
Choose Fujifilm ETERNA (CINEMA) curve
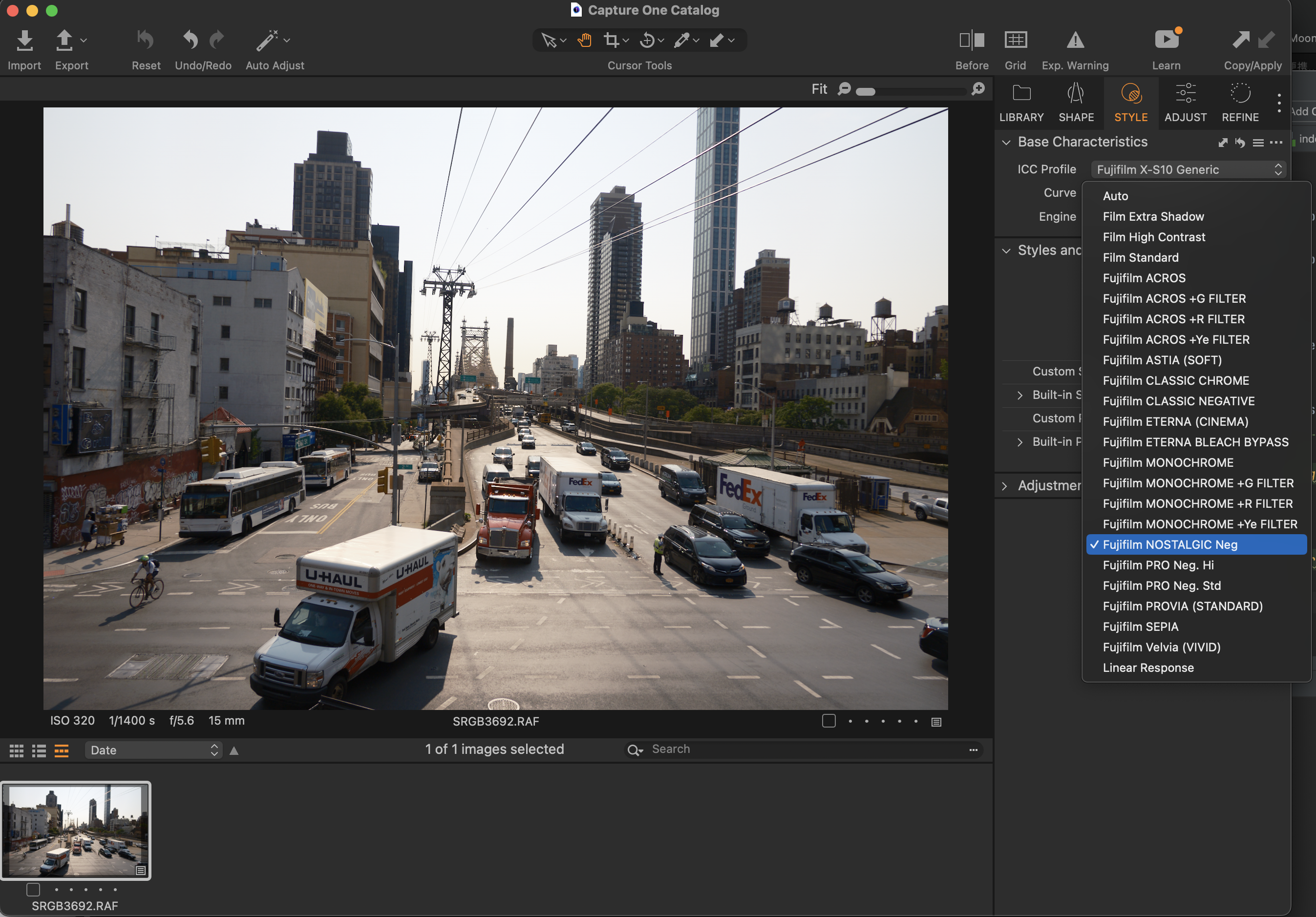pyautogui.click(x=1196, y=422)
